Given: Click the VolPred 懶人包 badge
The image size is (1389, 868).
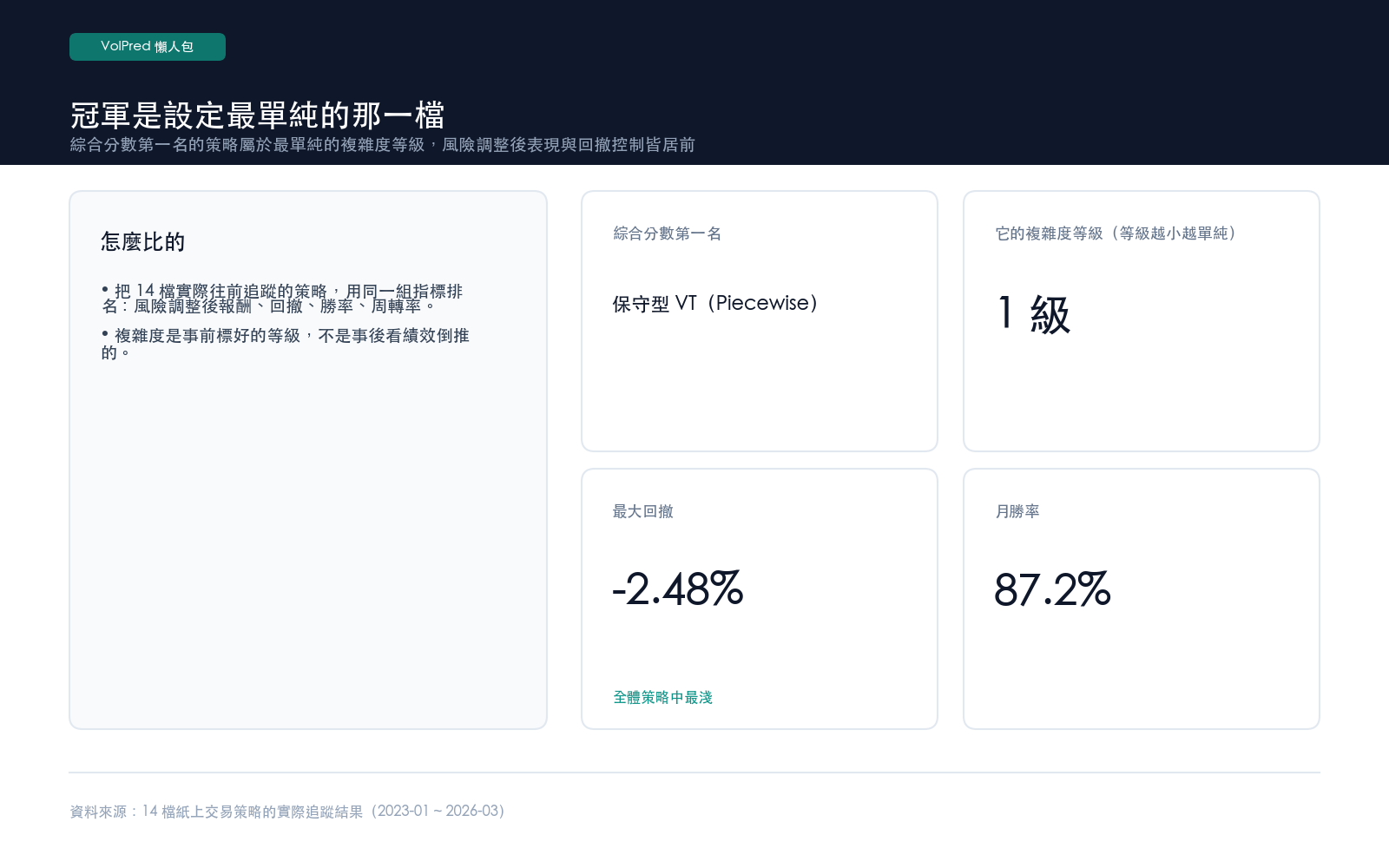Looking at the screenshot, I should [148, 47].
